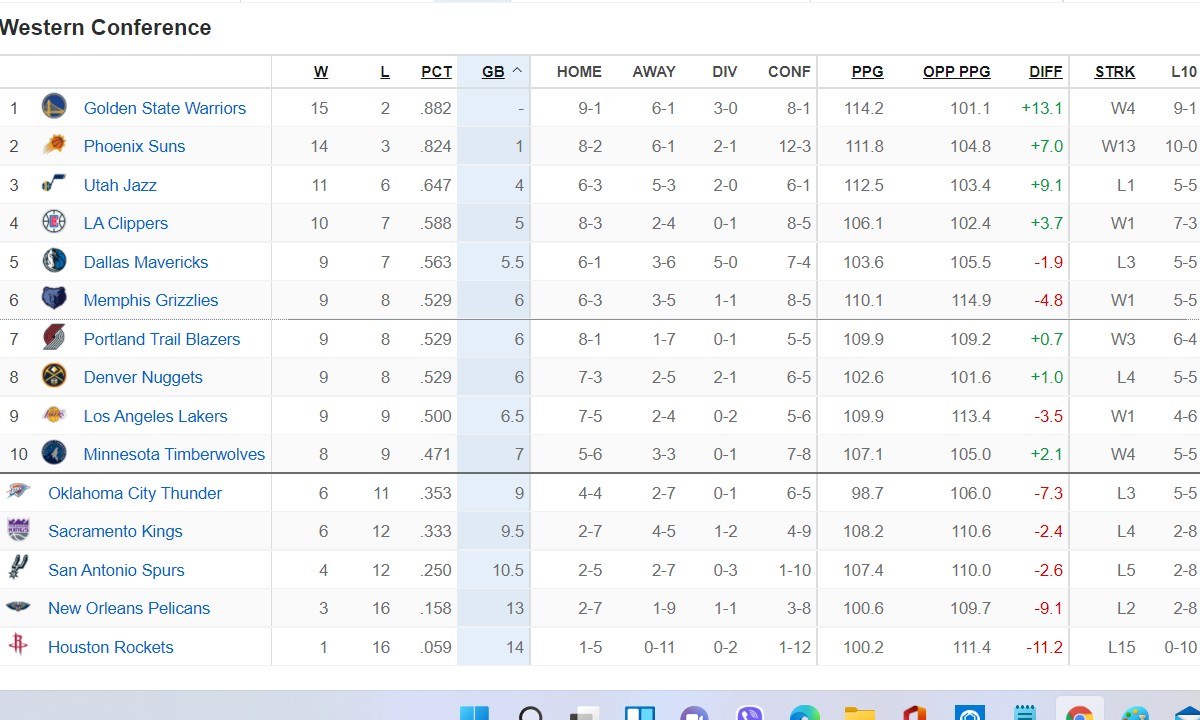Sort table by PCT column header

coord(436,72)
